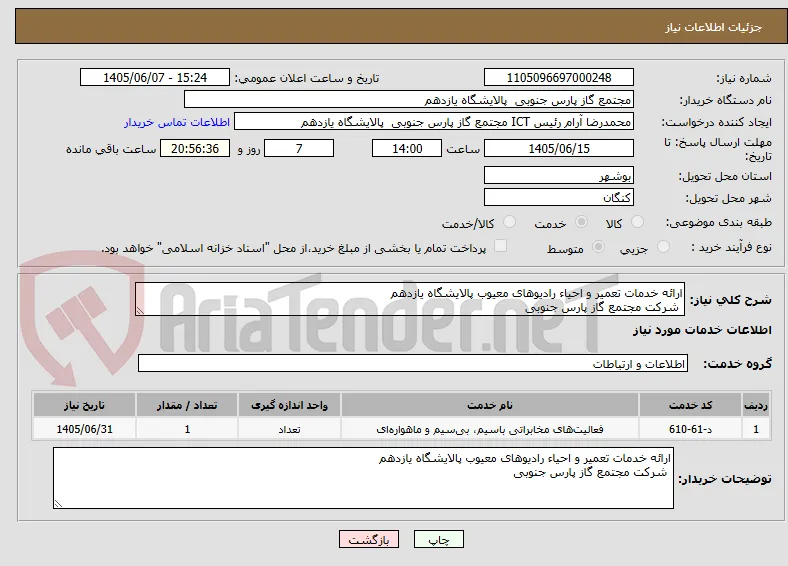Click the تاریخ نیاز column header
This screenshot has width=788, height=566.
pyautogui.click(x=84, y=405)
